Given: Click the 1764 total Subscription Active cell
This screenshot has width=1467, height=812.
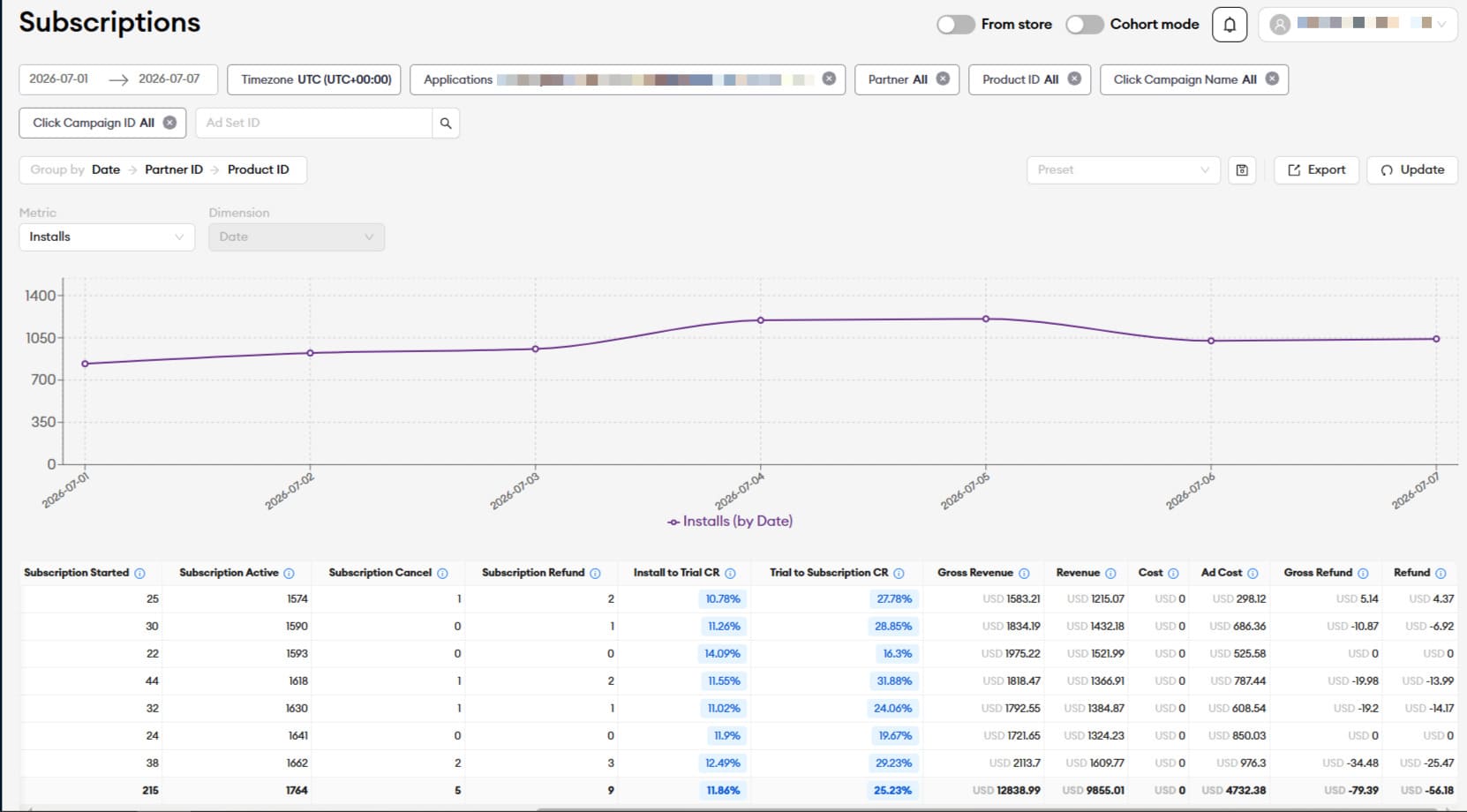Looking at the screenshot, I should click(297, 790).
